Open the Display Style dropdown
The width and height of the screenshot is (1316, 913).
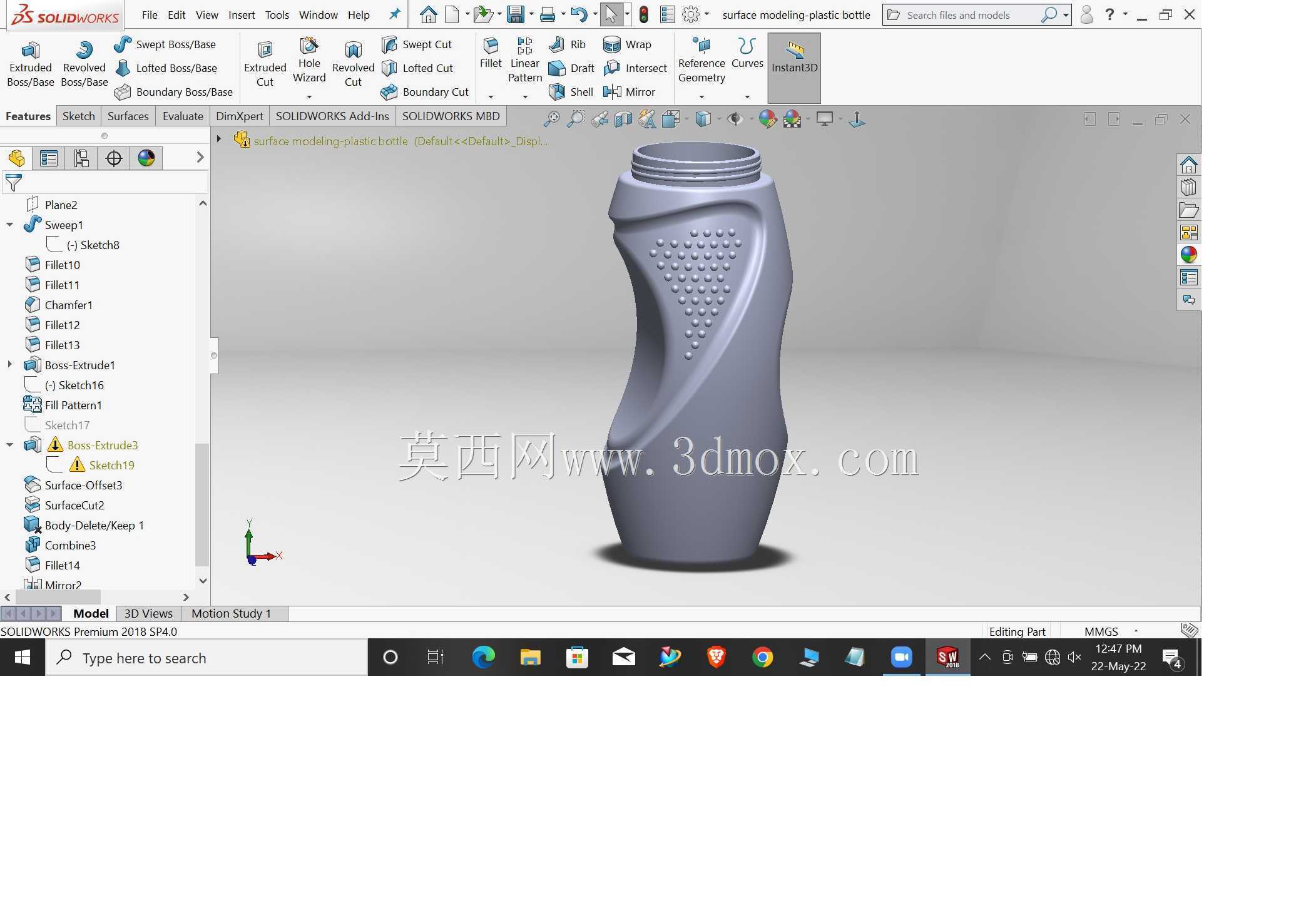click(x=719, y=119)
